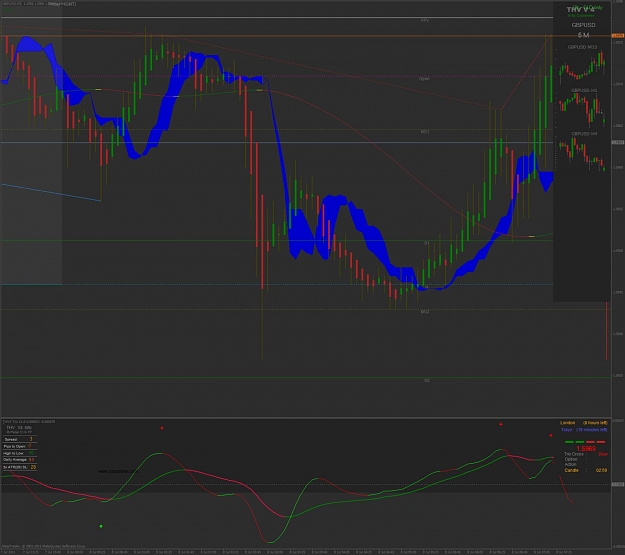Click the green dot signal in indicator window
The width and height of the screenshot is (625, 555).
coord(101,526)
